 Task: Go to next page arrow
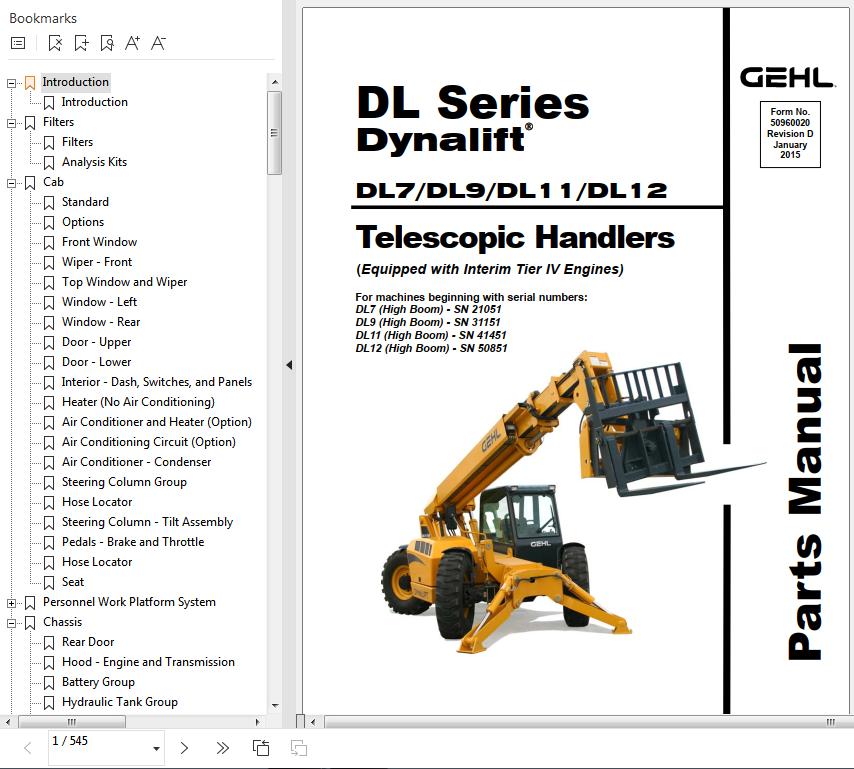(184, 748)
